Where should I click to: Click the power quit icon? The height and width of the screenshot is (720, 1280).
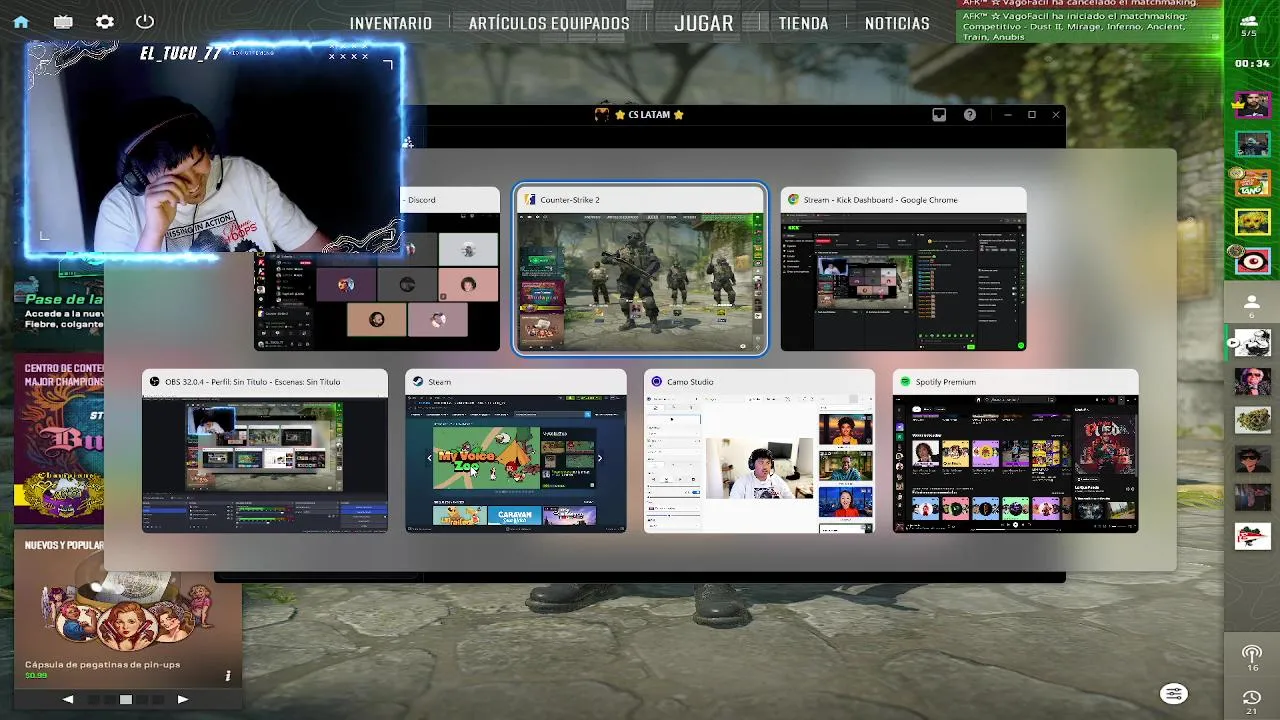tap(145, 21)
